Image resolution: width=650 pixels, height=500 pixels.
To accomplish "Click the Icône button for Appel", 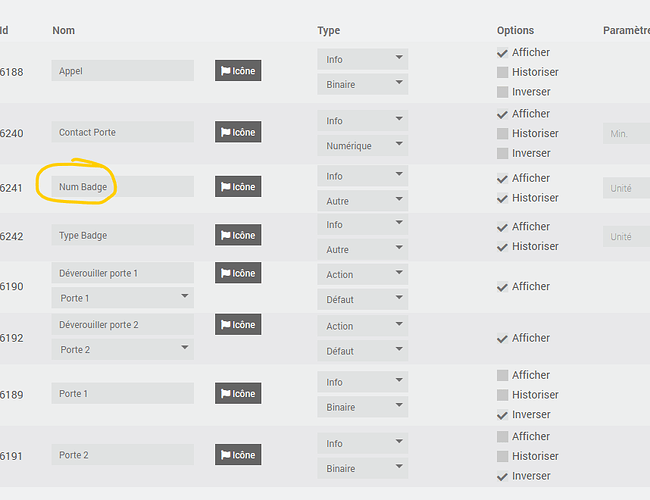I will point(238,71).
